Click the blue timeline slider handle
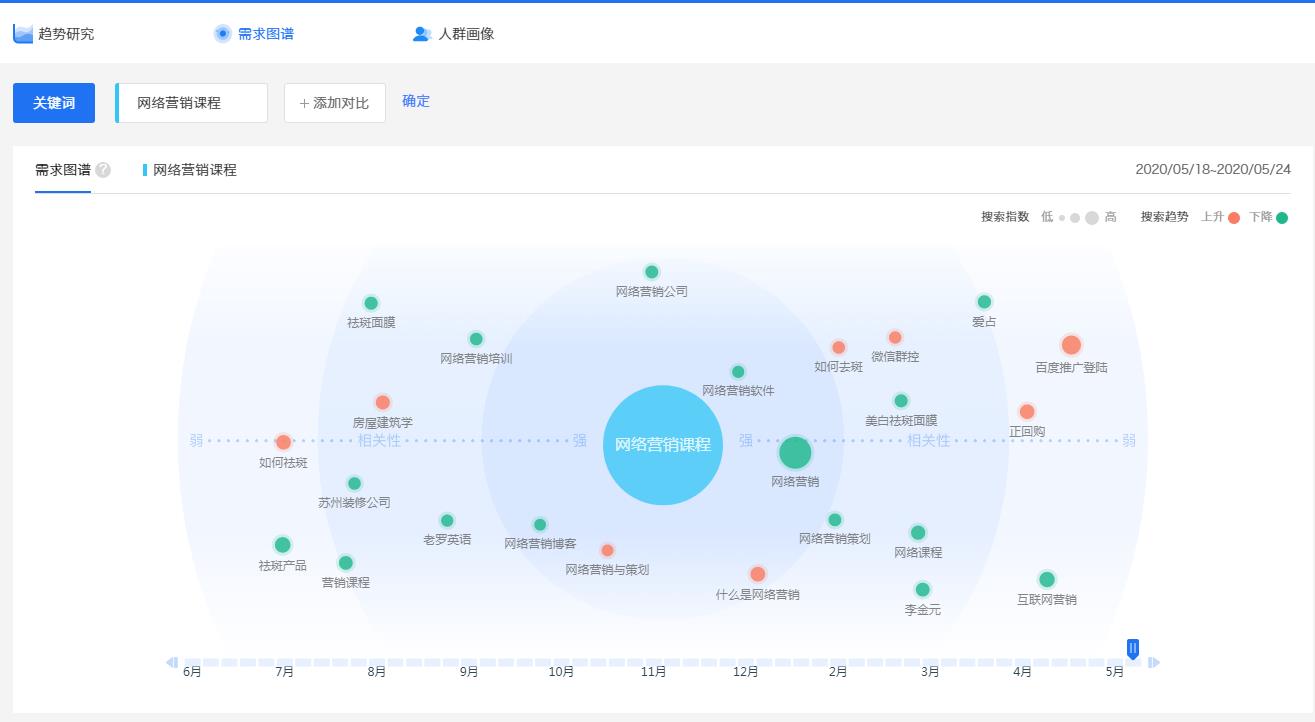The height and width of the screenshot is (722, 1315). click(1133, 649)
